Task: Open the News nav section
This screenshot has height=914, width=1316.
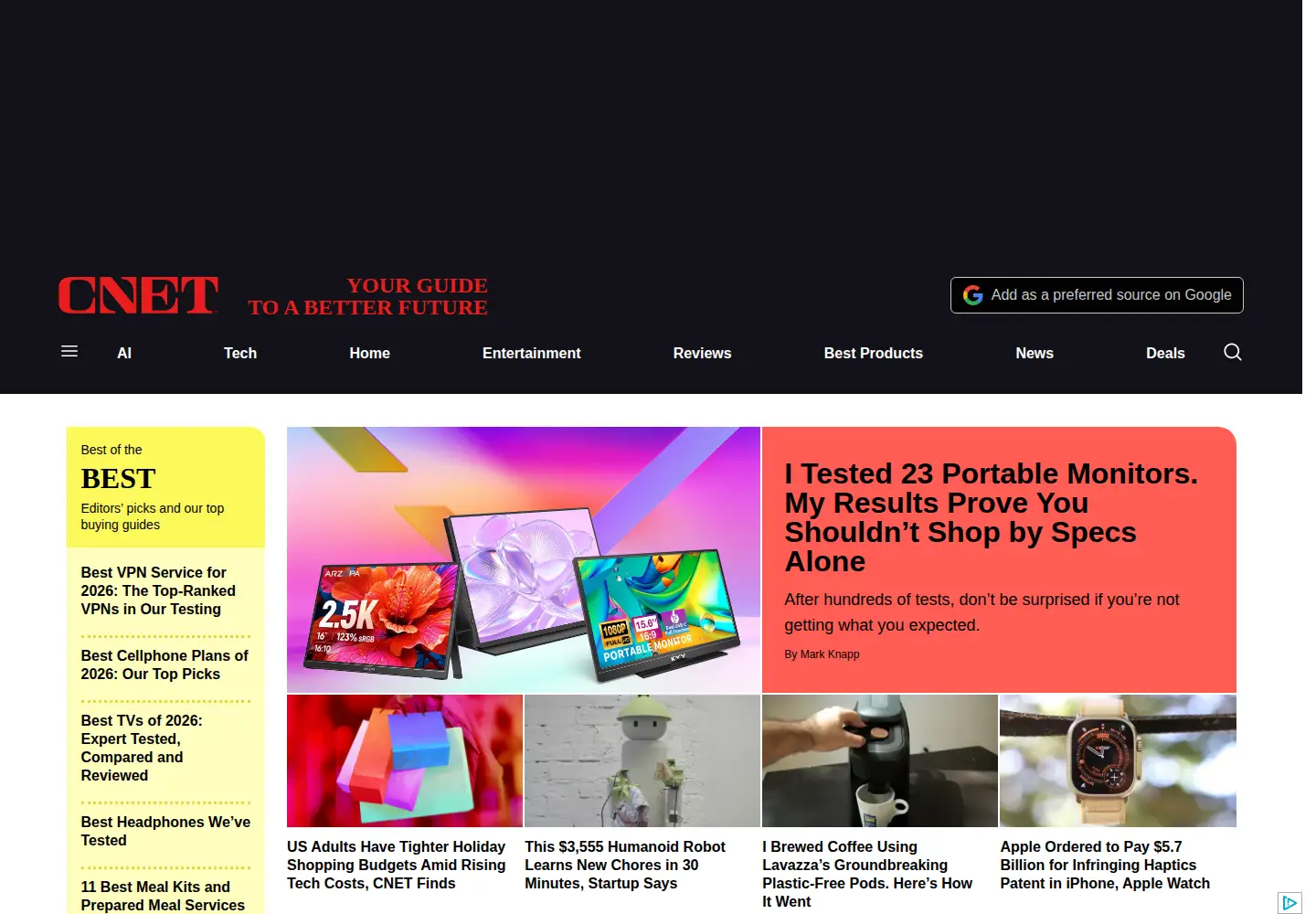Action: [1035, 353]
